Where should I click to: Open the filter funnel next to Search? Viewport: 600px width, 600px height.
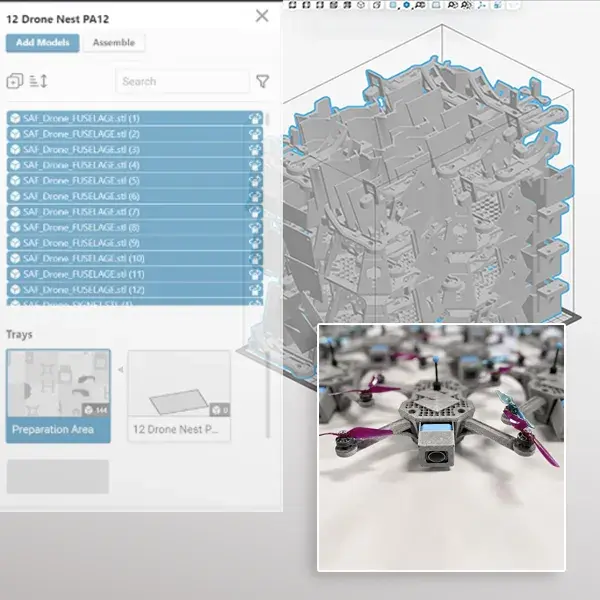tap(262, 81)
